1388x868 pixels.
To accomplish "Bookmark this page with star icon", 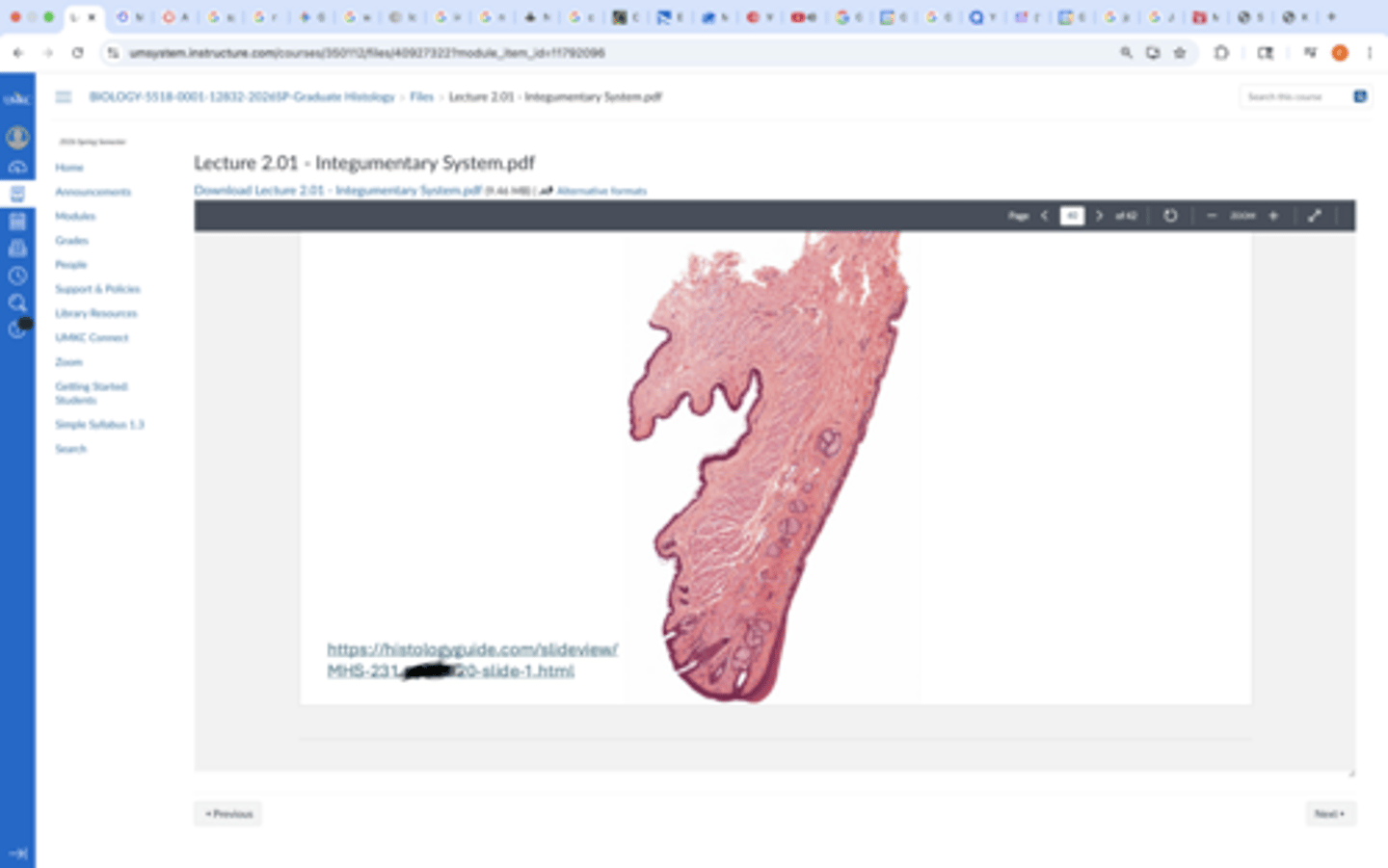I will pyautogui.click(x=1180, y=53).
